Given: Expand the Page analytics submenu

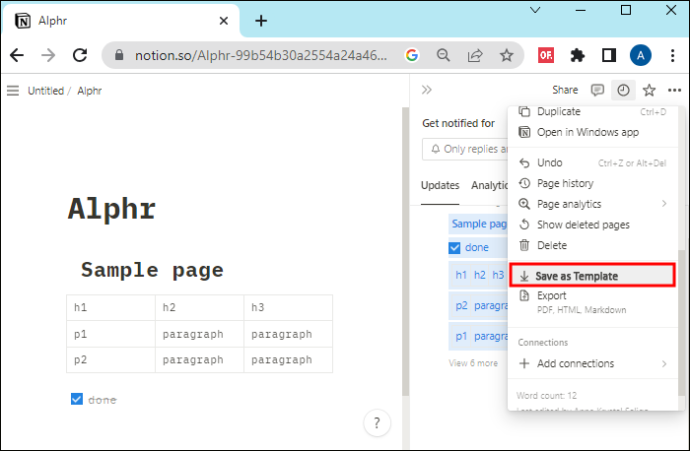Looking at the screenshot, I should click(593, 204).
